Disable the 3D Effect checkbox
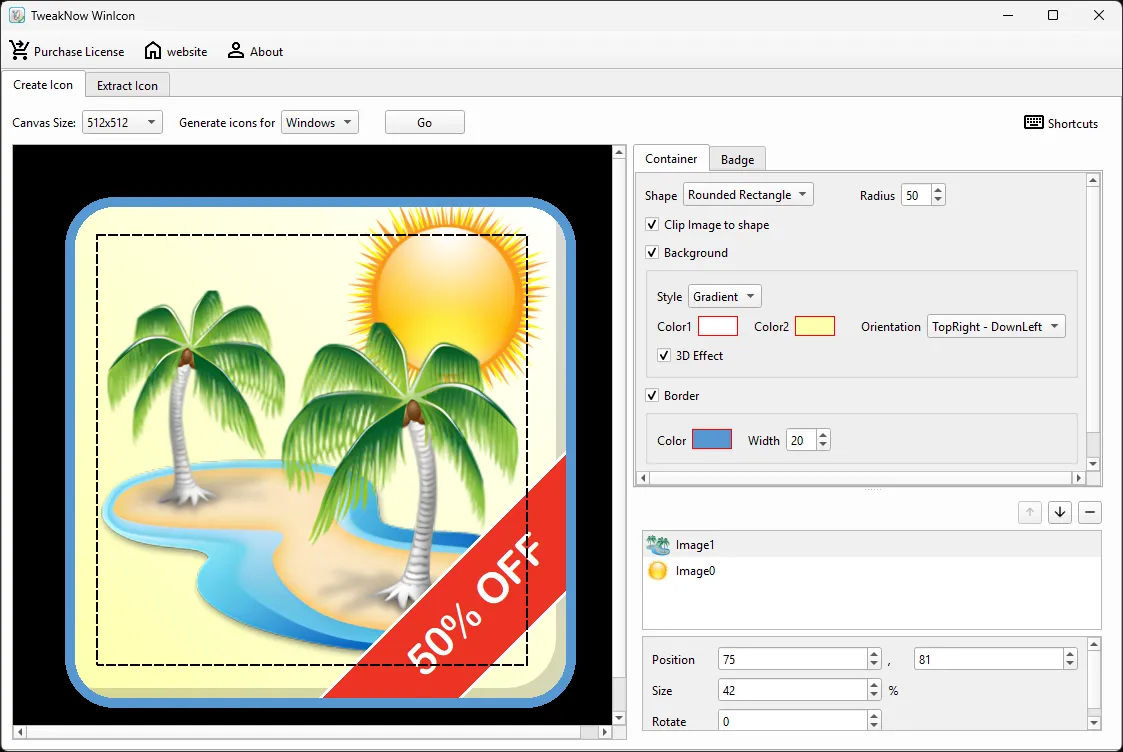The width and height of the screenshot is (1123, 752). point(664,355)
